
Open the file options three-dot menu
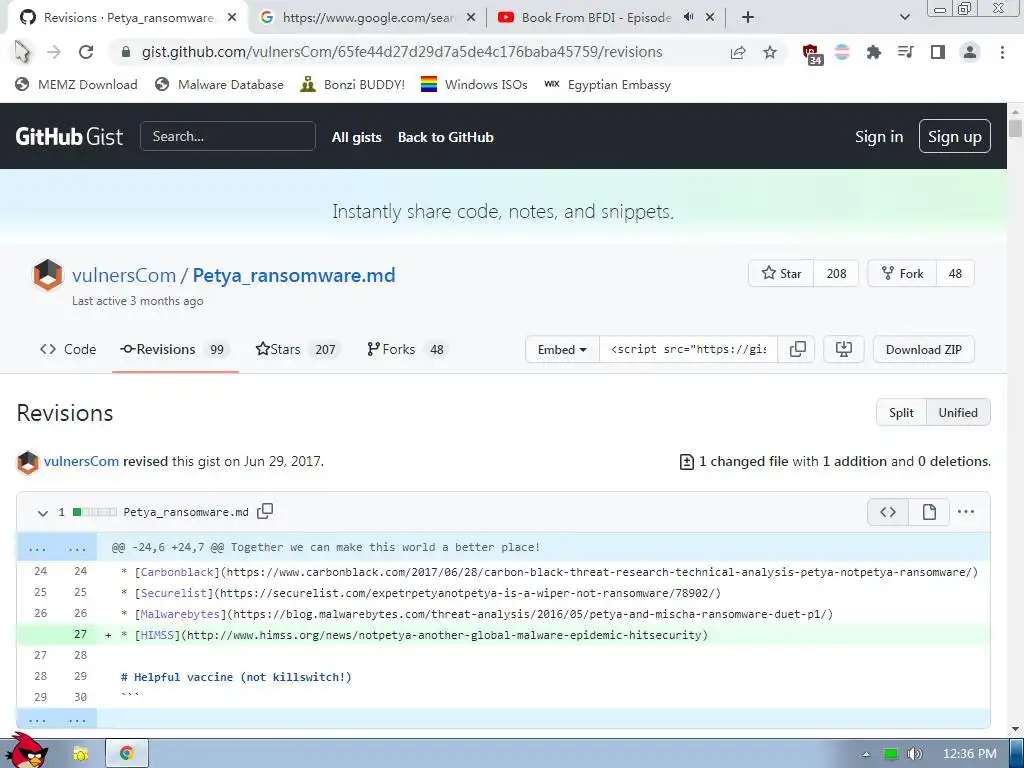tap(966, 512)
